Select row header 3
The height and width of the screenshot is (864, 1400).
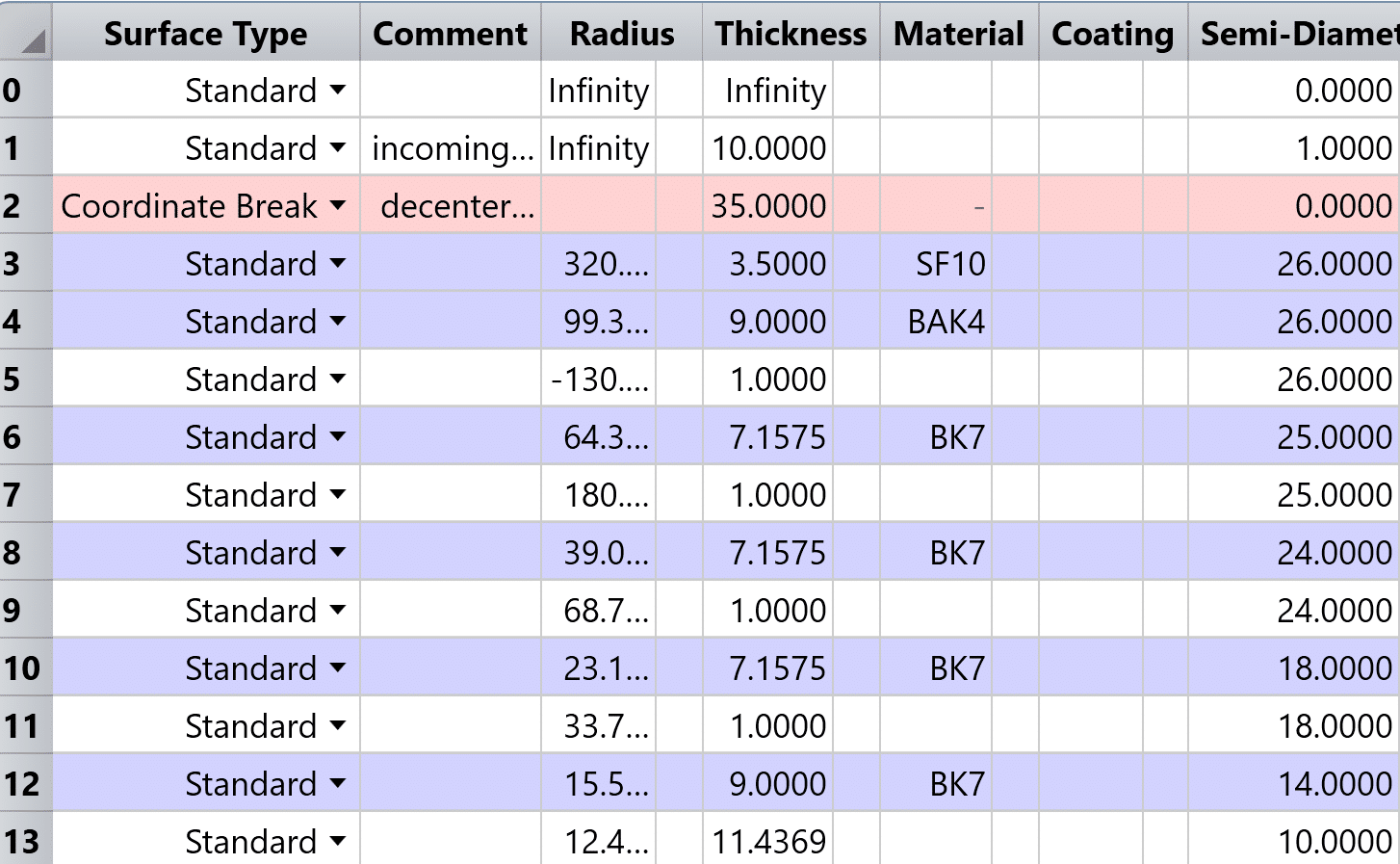point(26,263)
